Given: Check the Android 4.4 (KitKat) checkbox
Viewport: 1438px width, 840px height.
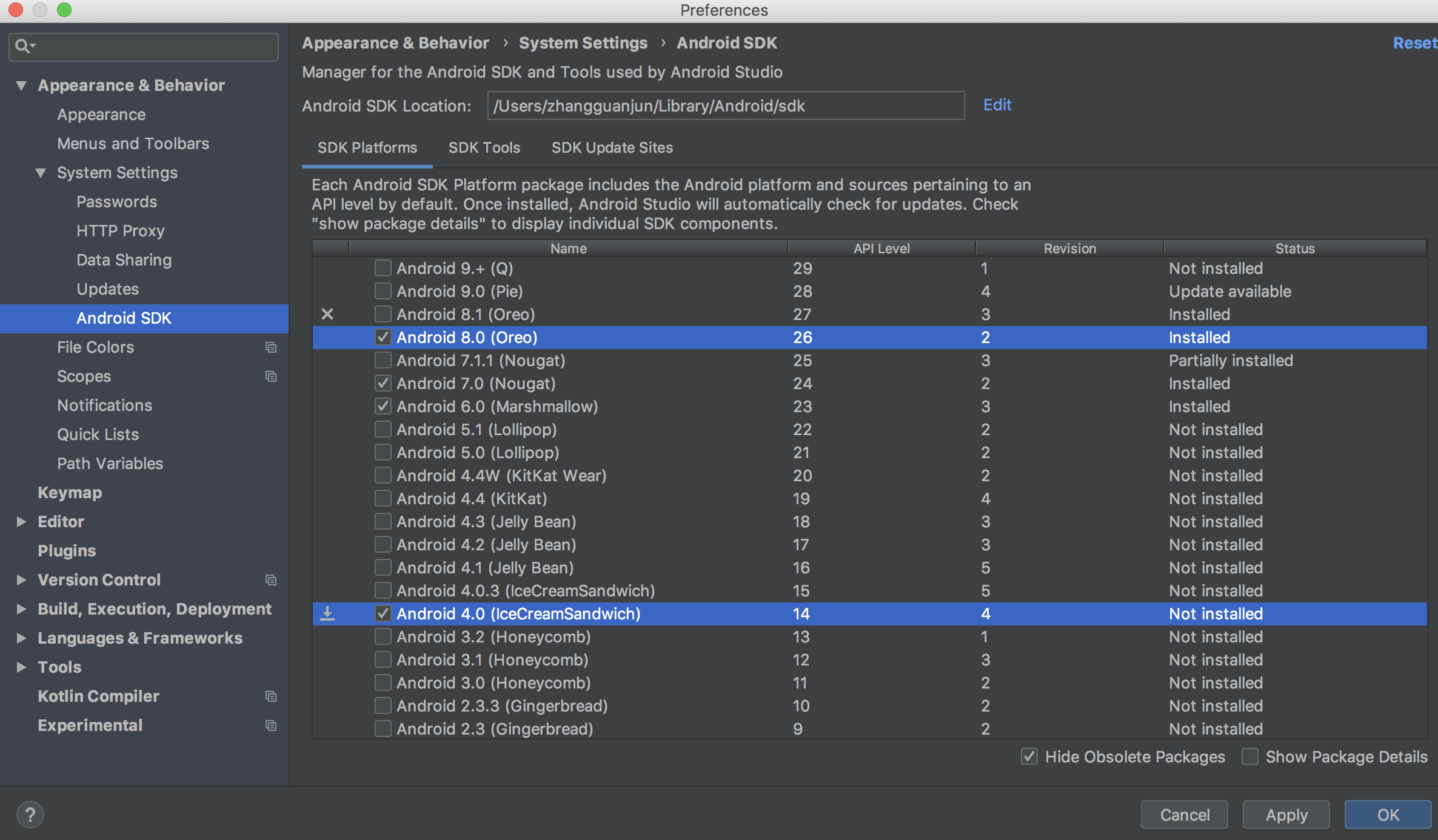Looking at the screenshot, I should (x=383, y=498).
